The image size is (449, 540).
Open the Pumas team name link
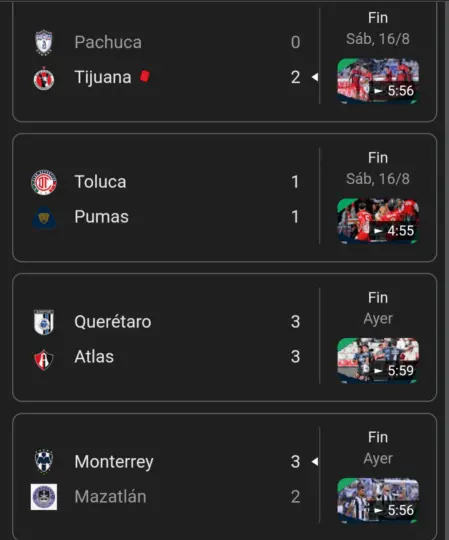coord(101,217)
